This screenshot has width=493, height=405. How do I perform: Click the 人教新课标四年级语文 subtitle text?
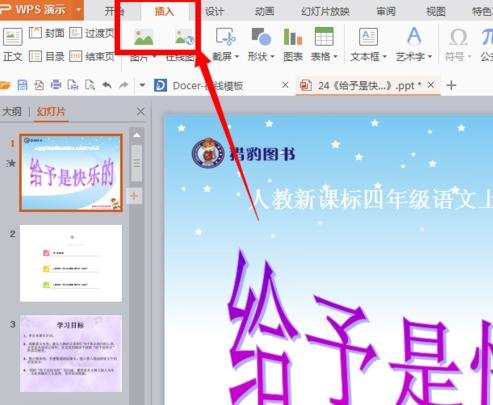click(x=372, y=200)
